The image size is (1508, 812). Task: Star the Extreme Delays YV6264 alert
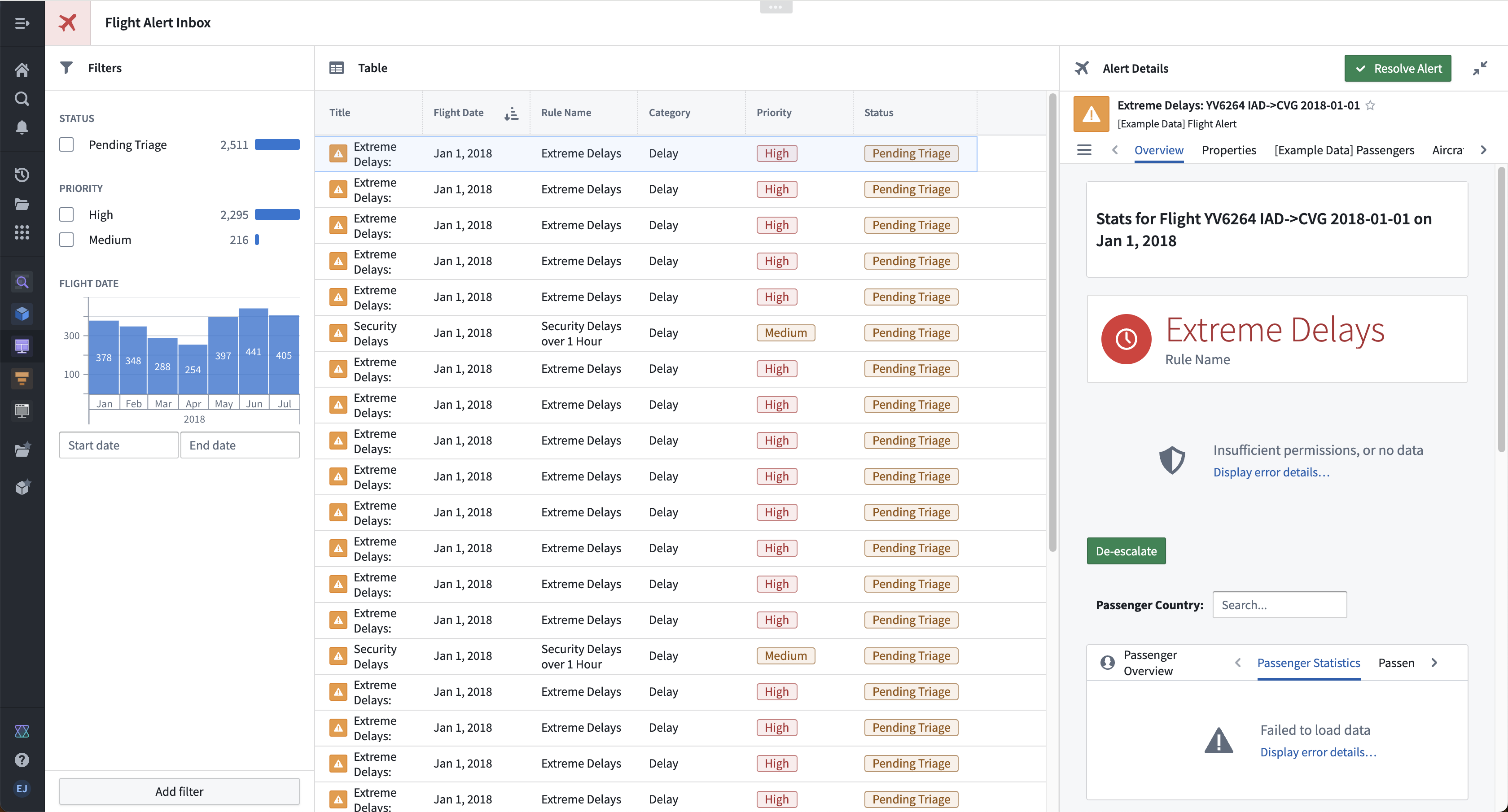[1370, 105]
